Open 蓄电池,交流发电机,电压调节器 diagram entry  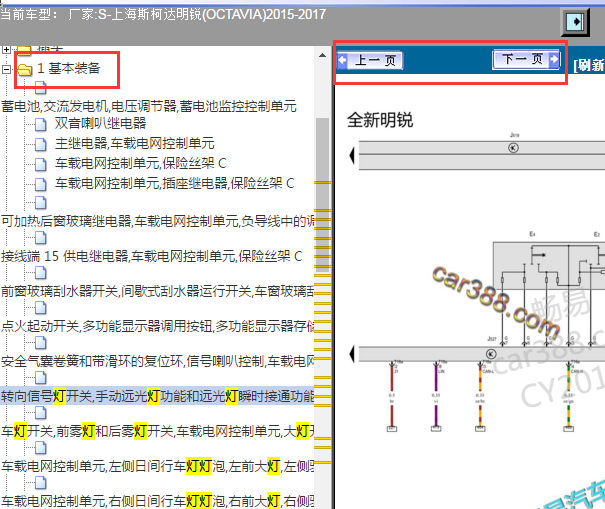point(149,106)
